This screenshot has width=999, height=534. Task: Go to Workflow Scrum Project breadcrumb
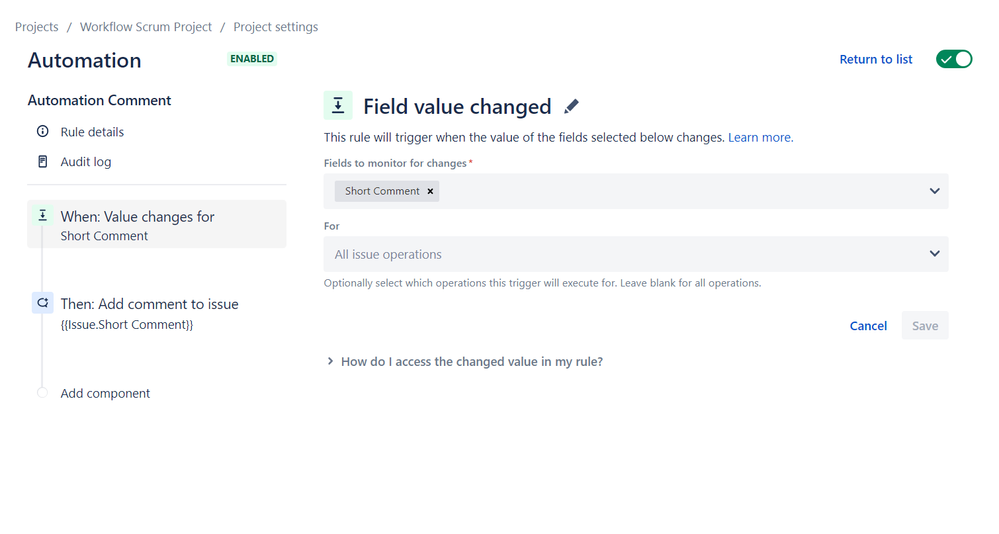(146, 27)
